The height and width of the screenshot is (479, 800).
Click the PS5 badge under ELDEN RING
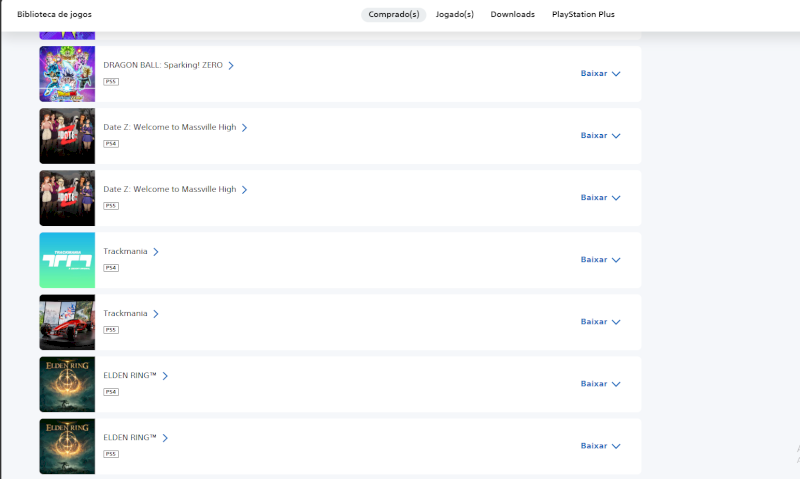click(x=111, y=454)
